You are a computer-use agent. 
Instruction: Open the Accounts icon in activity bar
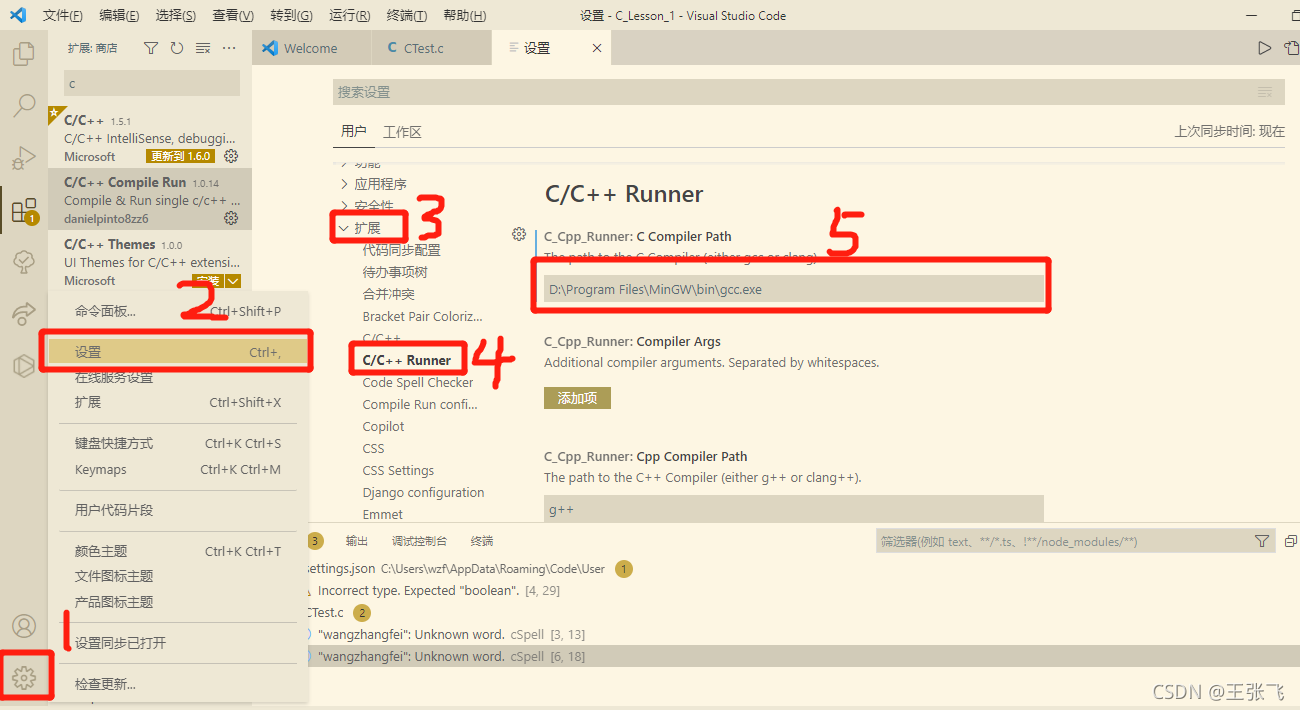pyautogui.click(x=24, y=626)
